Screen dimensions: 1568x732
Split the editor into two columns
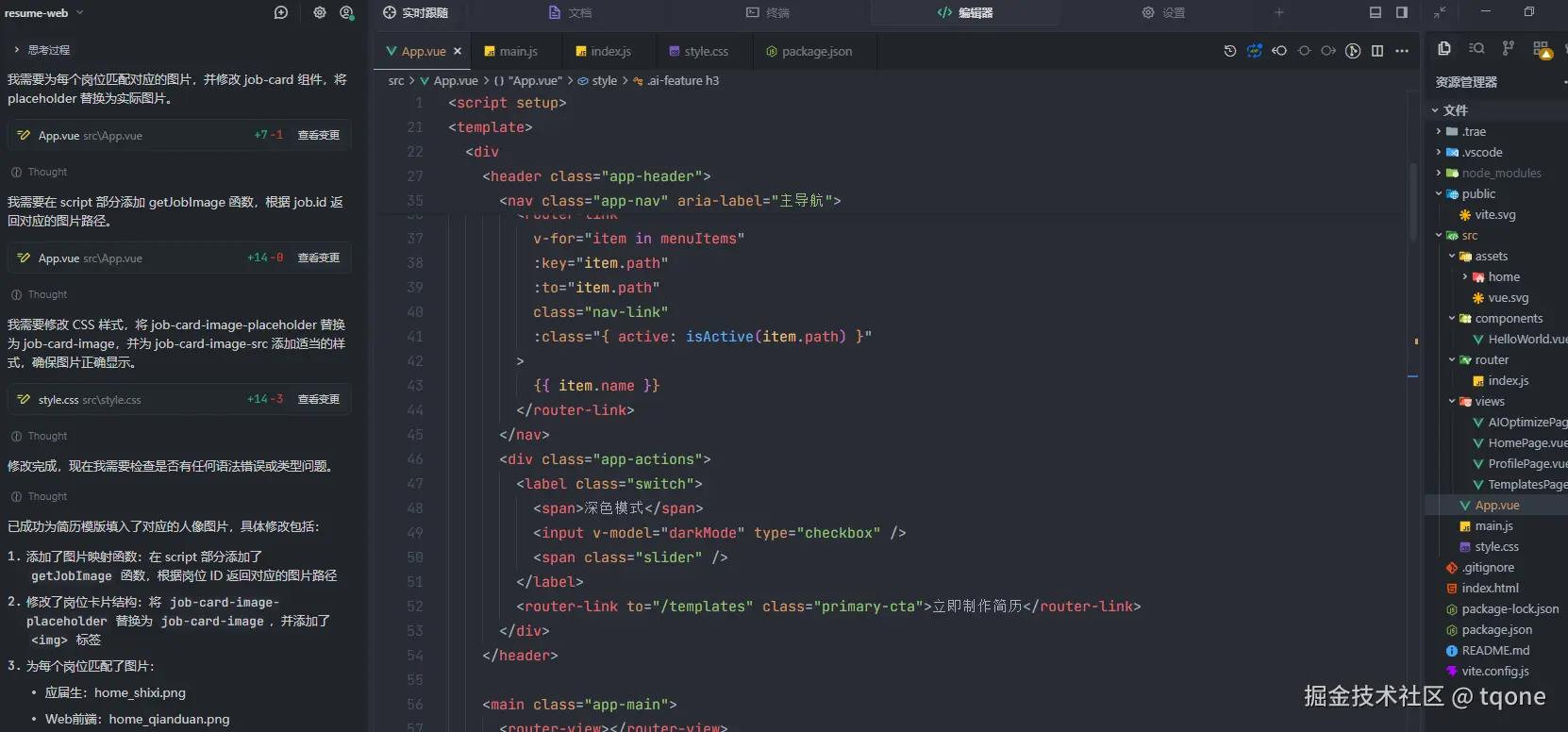click(x=1377, y=51)
